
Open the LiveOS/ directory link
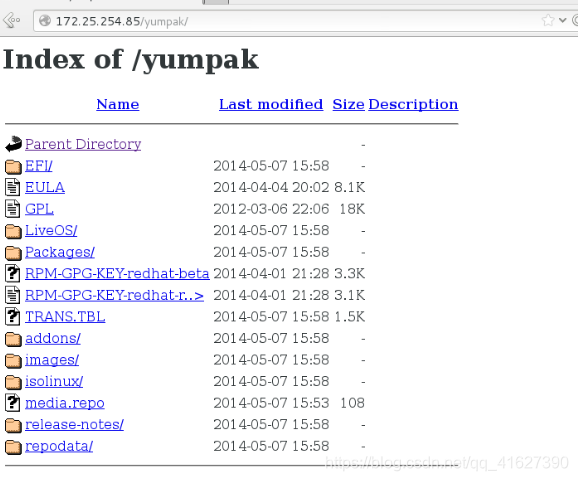[x=51, y=230]
